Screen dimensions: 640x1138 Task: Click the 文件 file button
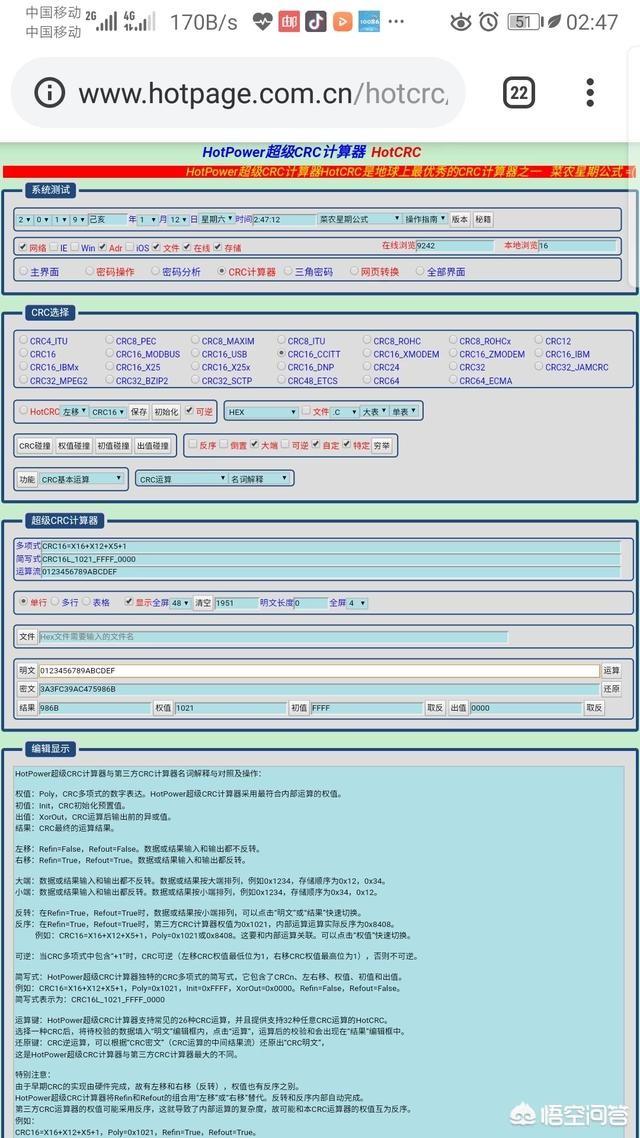[27, 636]
